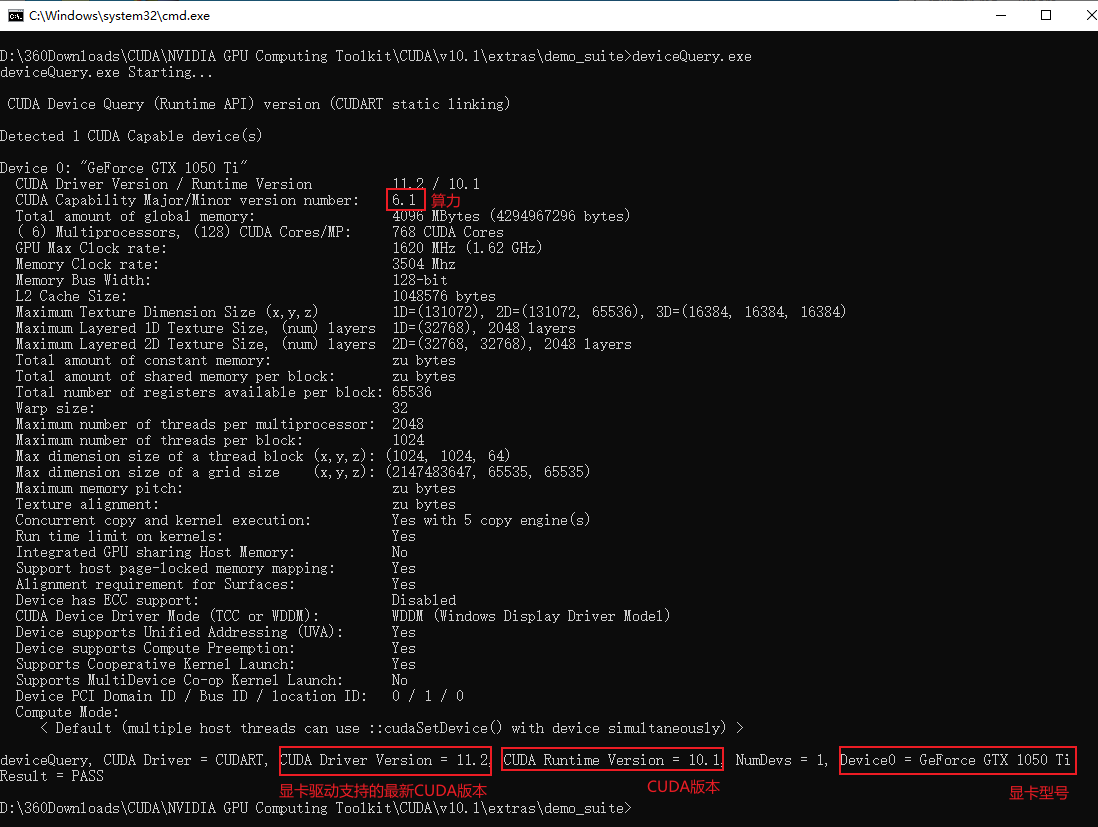Click the label 'Total amount of constant memory:'
1098x827 pixels.
(x=143, y=361)
